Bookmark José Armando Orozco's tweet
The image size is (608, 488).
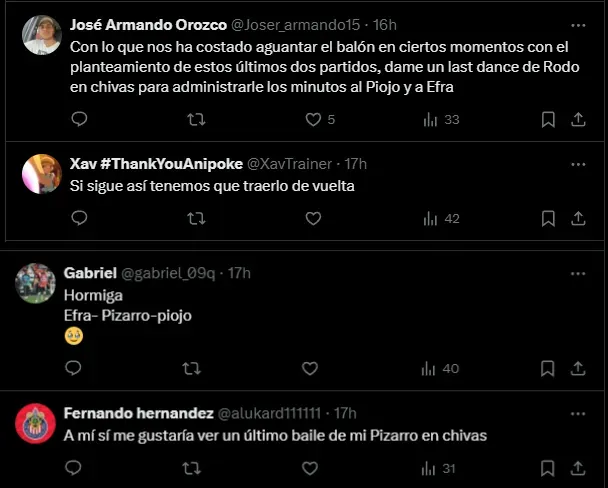coord(548,119)
